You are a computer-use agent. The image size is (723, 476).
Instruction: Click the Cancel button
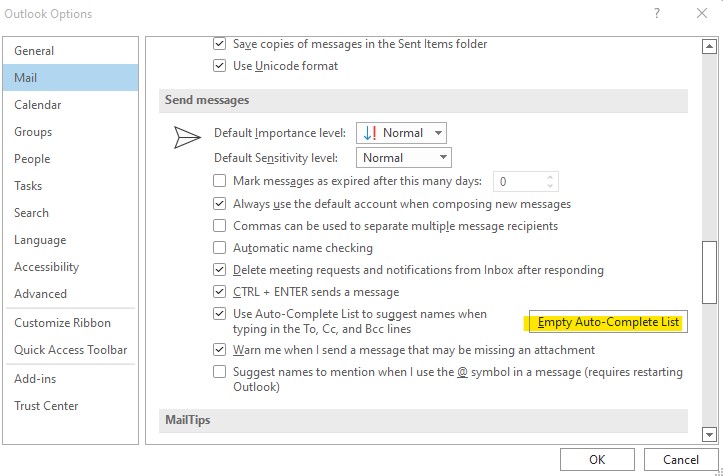(x=681, y=459)
